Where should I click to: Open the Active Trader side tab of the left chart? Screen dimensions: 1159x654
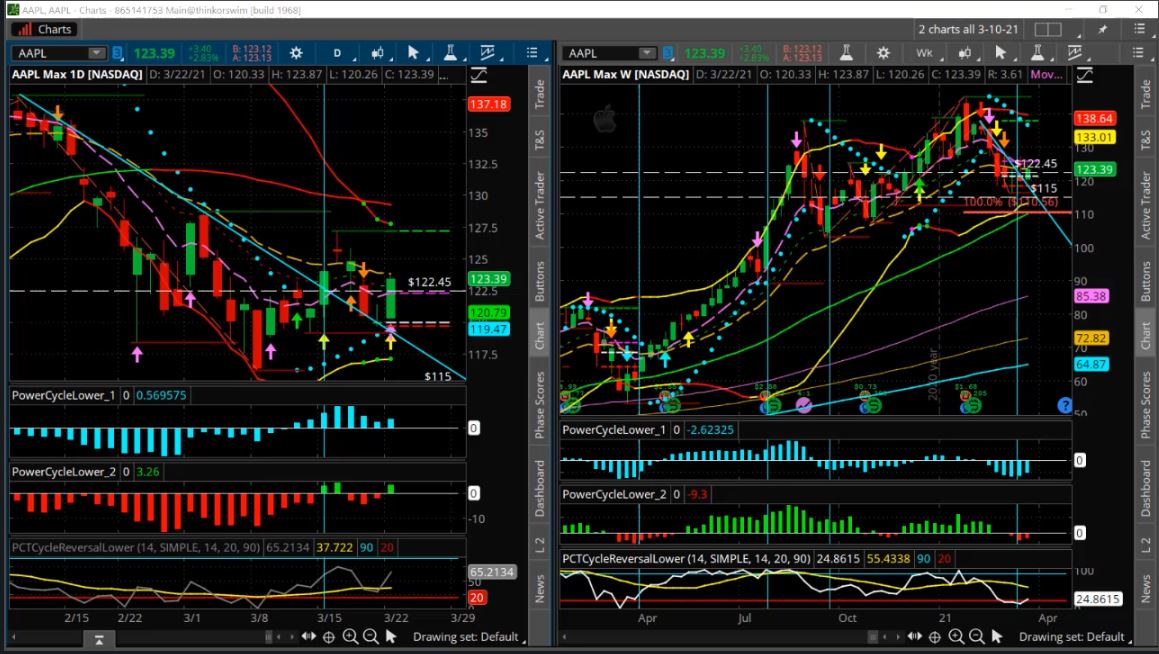pyautogui.click(x=540, y=205)
